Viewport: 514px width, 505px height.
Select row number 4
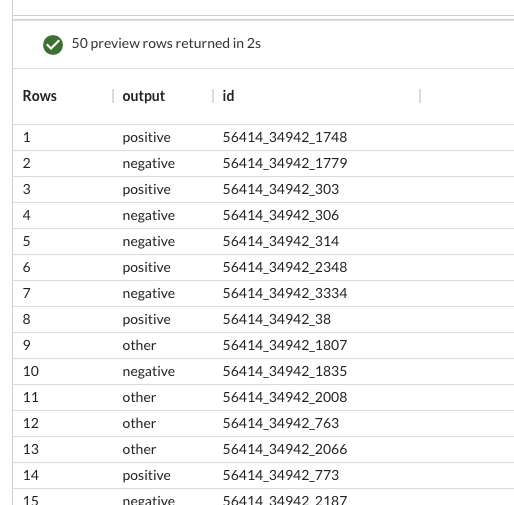27,215
